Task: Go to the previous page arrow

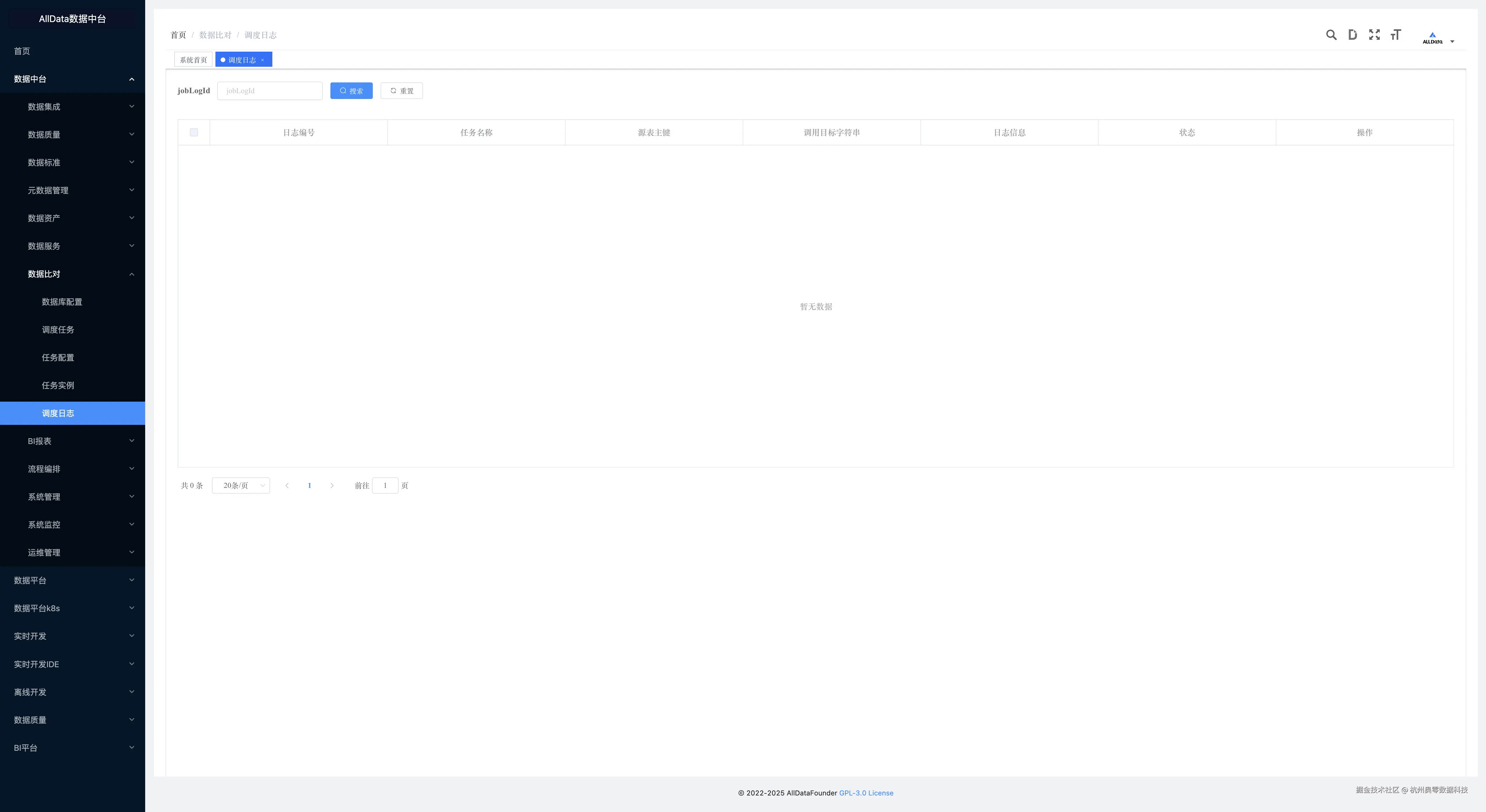Action: click(287, 486)
